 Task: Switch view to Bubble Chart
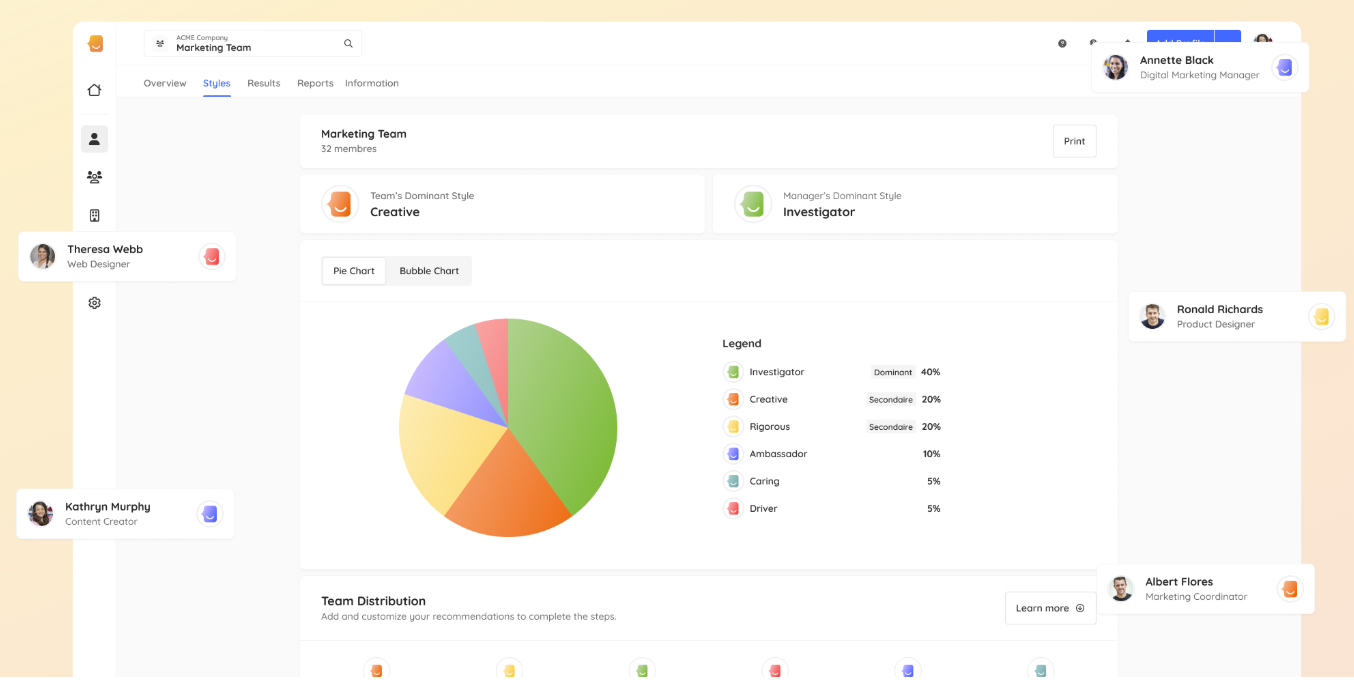(x=429, y=270)
